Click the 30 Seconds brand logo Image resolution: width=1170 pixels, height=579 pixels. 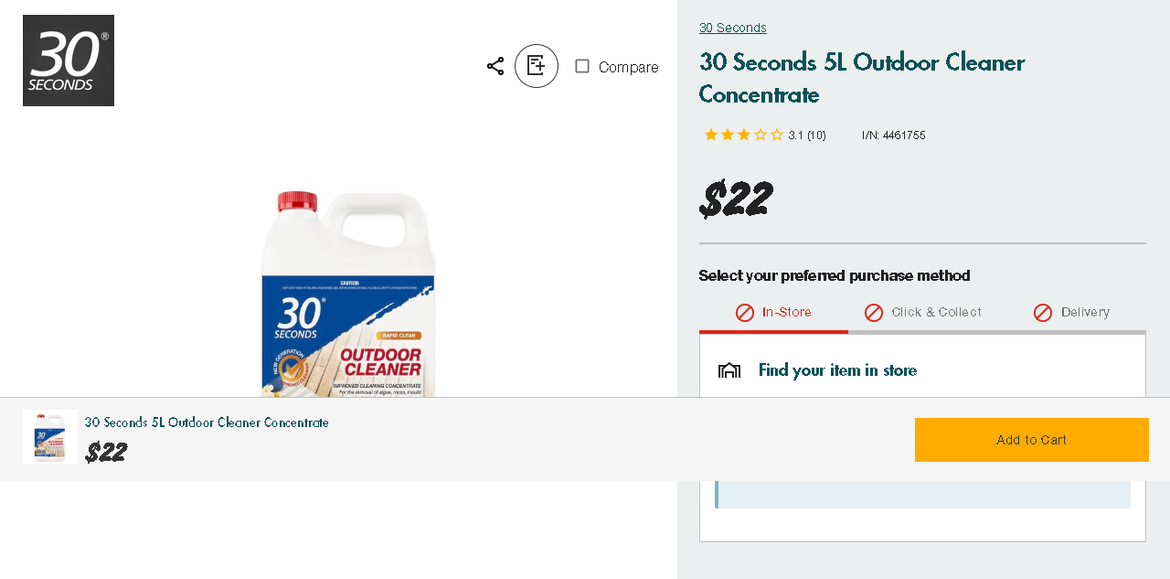tap(67, 60)
